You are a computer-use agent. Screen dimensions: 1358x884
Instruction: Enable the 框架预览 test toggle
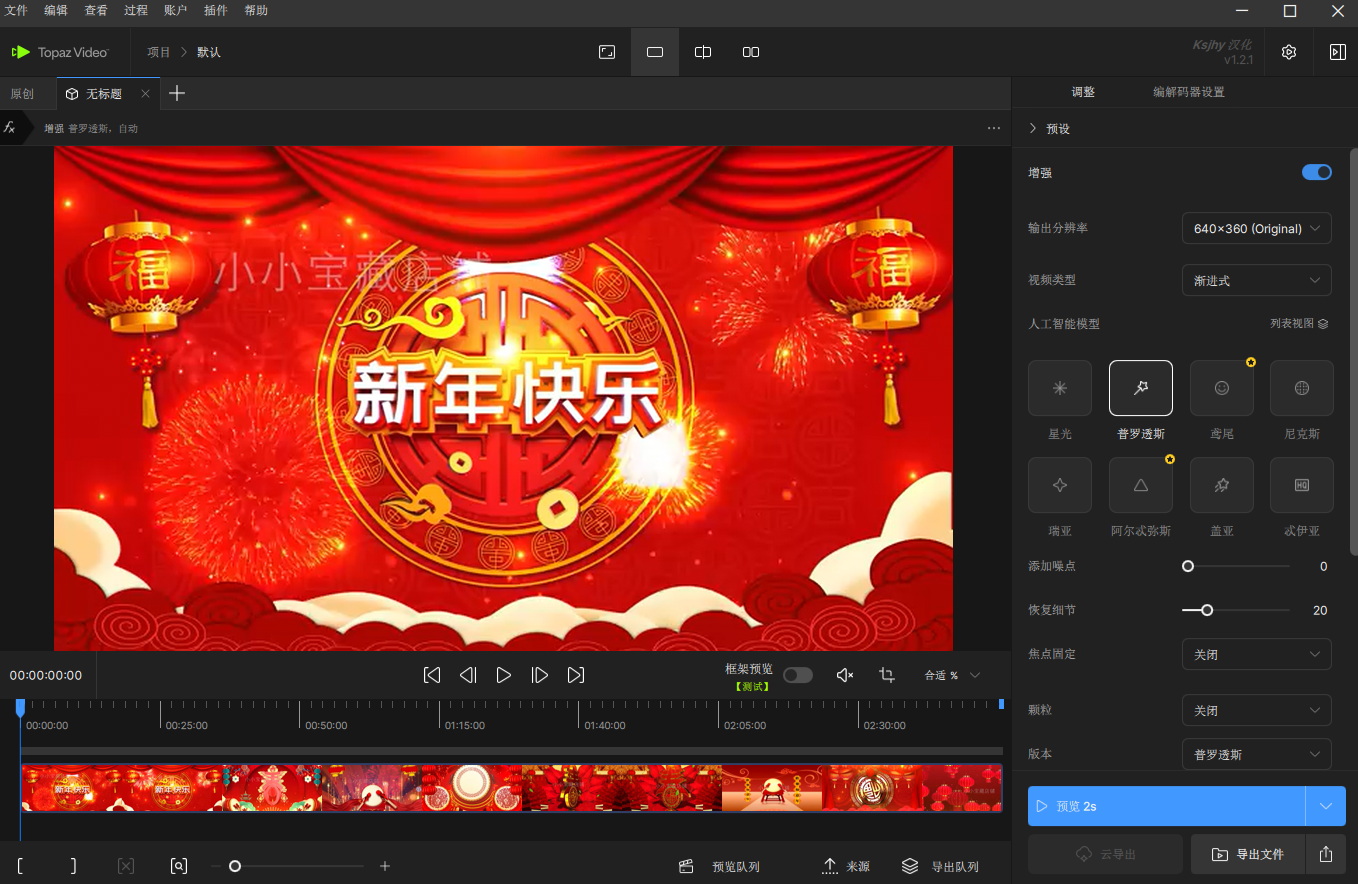point(797,675)
